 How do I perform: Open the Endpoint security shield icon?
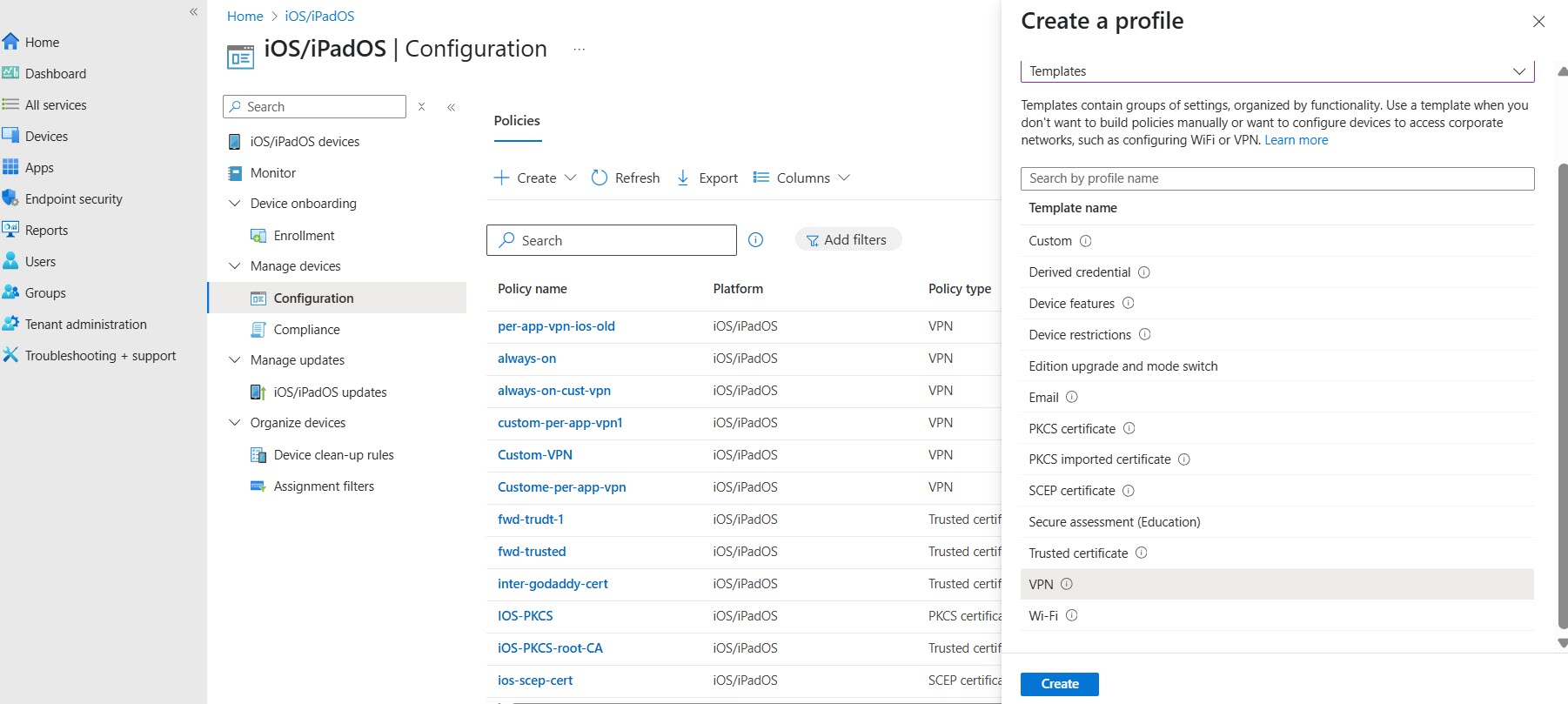point(10,198)
